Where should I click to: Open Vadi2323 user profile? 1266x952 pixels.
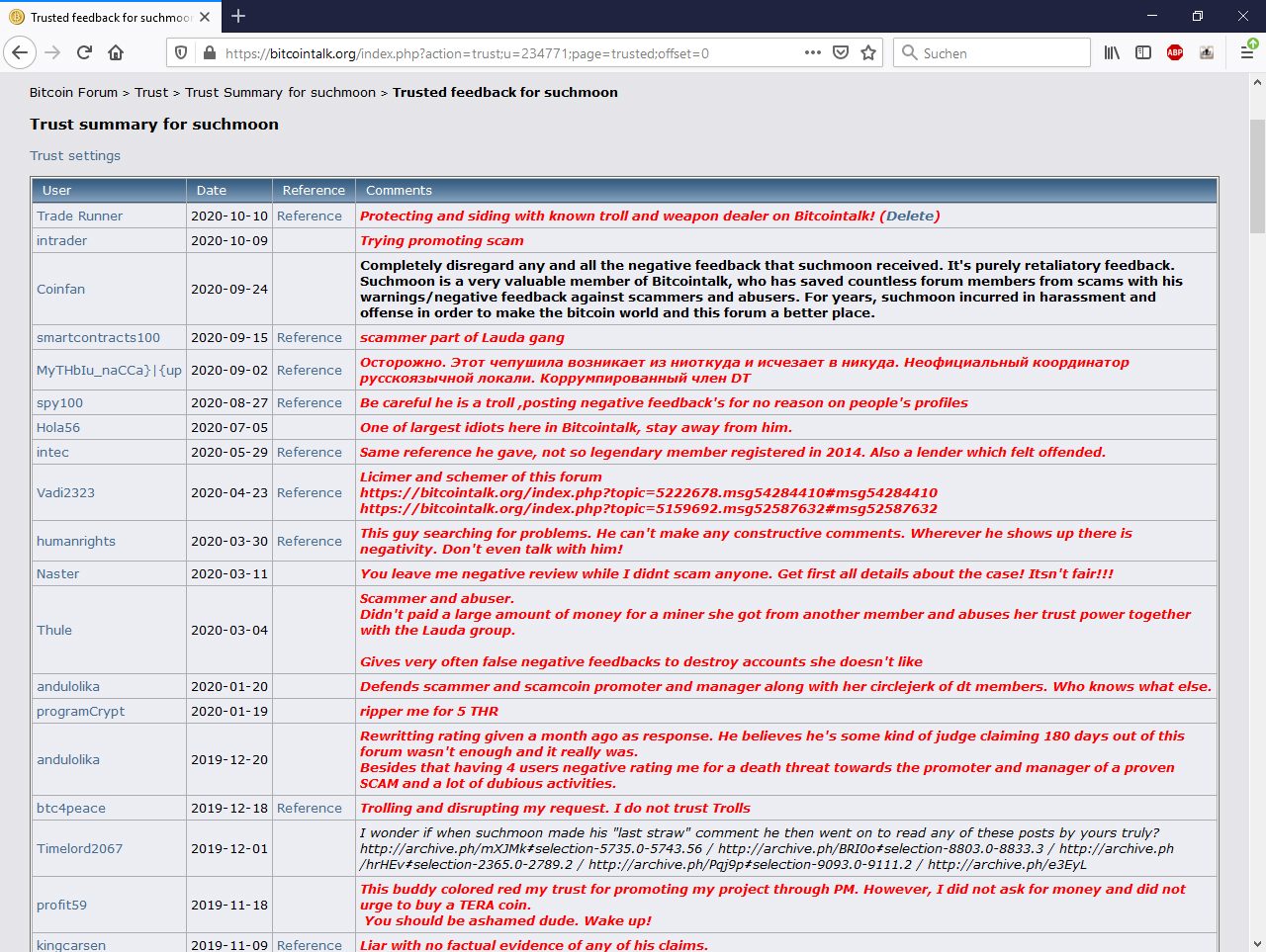click(65, 492)
